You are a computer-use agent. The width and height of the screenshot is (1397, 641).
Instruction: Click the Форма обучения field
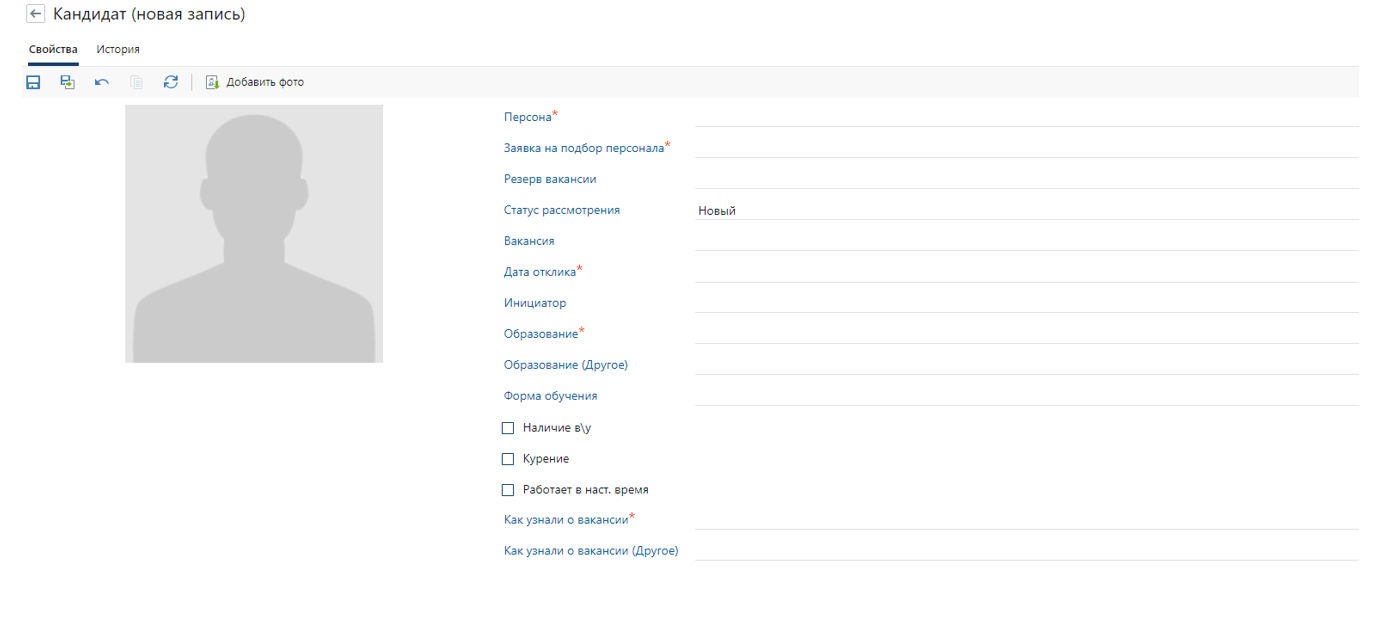click(x=1025, y=395)
